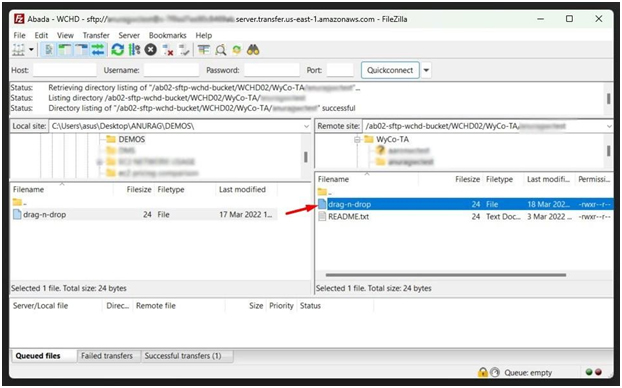Open the local parent directory folder
Screen dimensions: 622x388
click(x=19, y=203)
